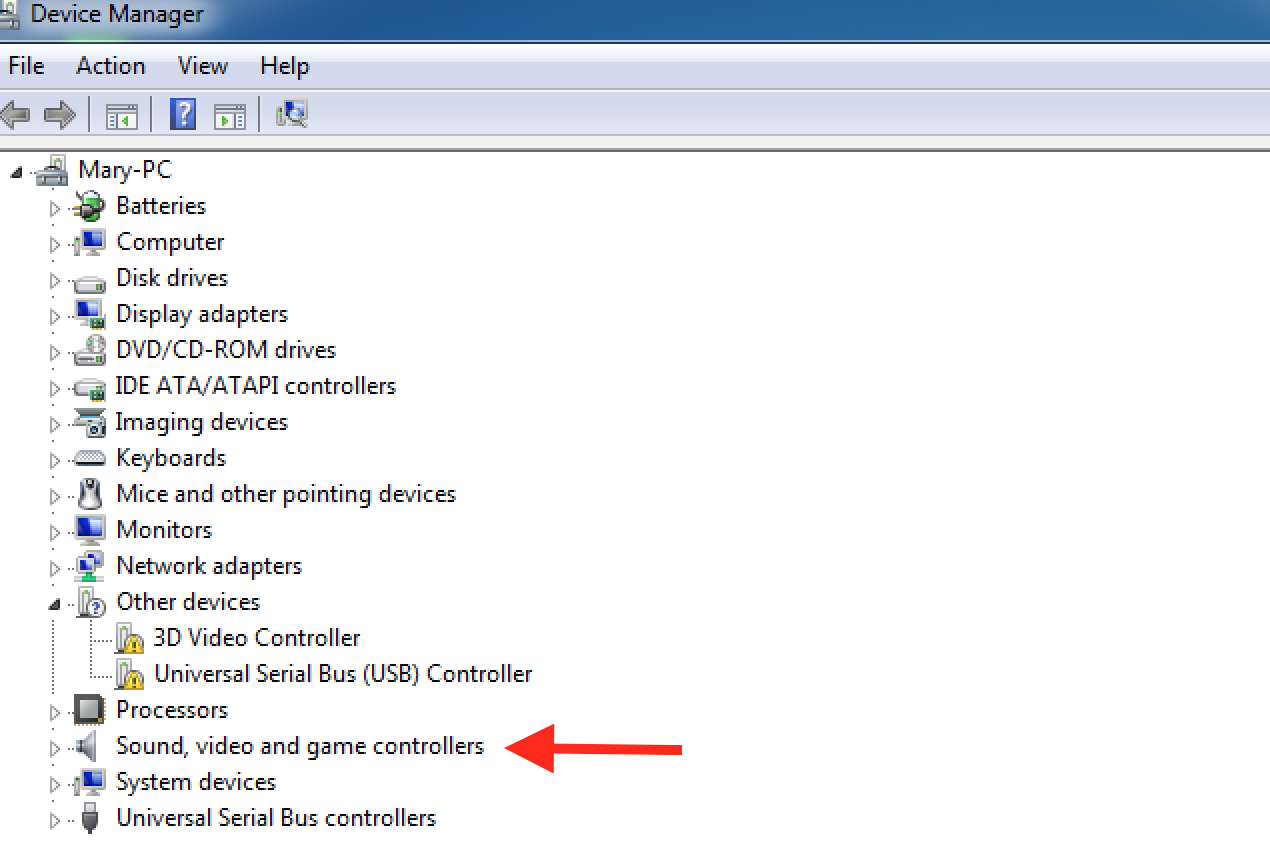Click the Device Manager title bar icon

pyautogui.click(x=10, y=13)
